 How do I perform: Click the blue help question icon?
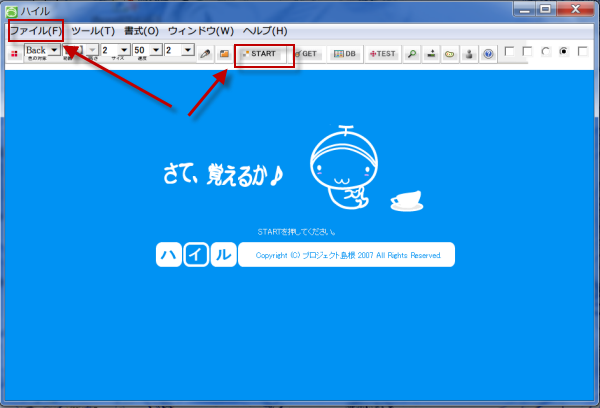[x=488, y=53]
